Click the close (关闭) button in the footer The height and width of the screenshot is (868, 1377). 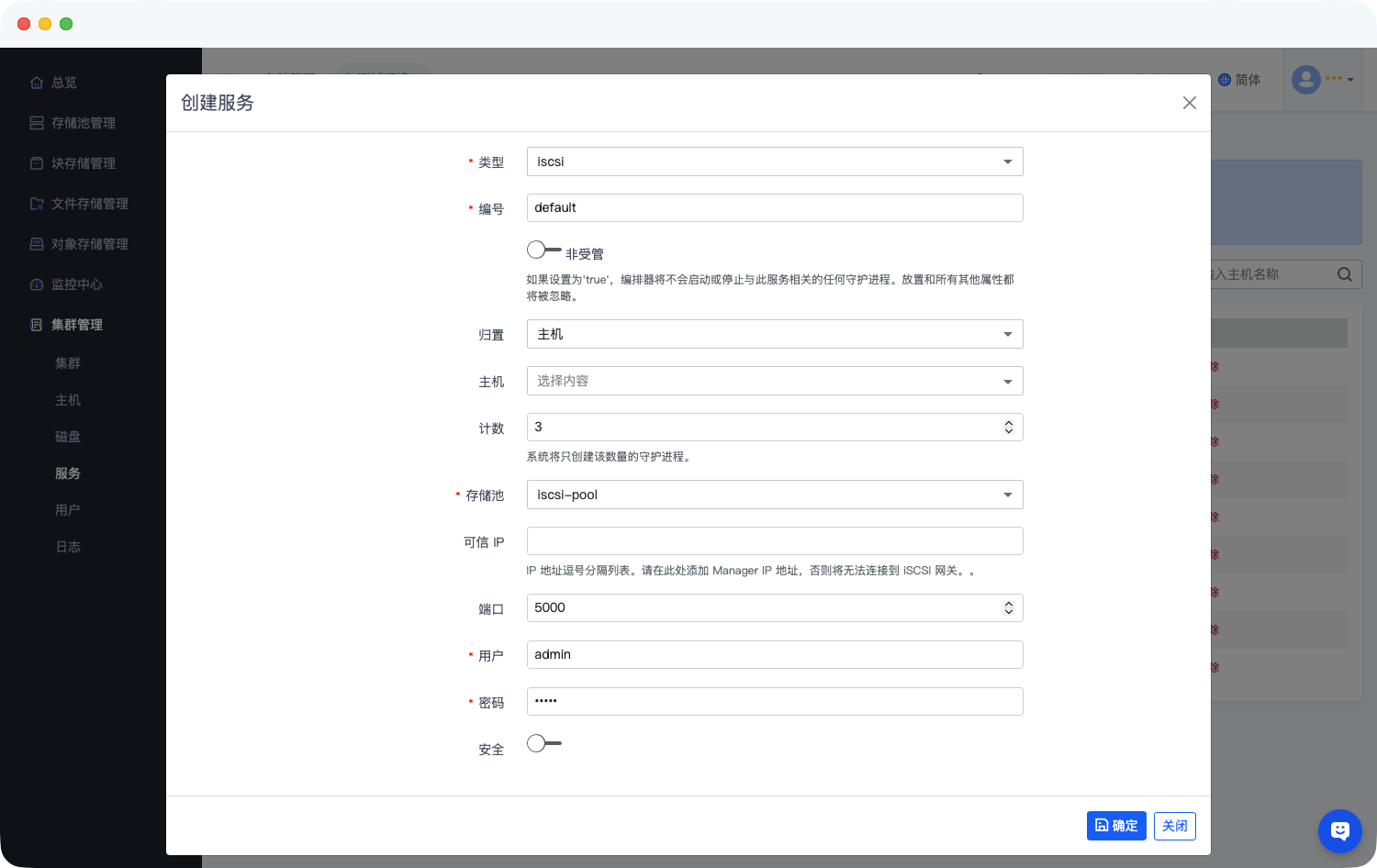[1174, 826]
